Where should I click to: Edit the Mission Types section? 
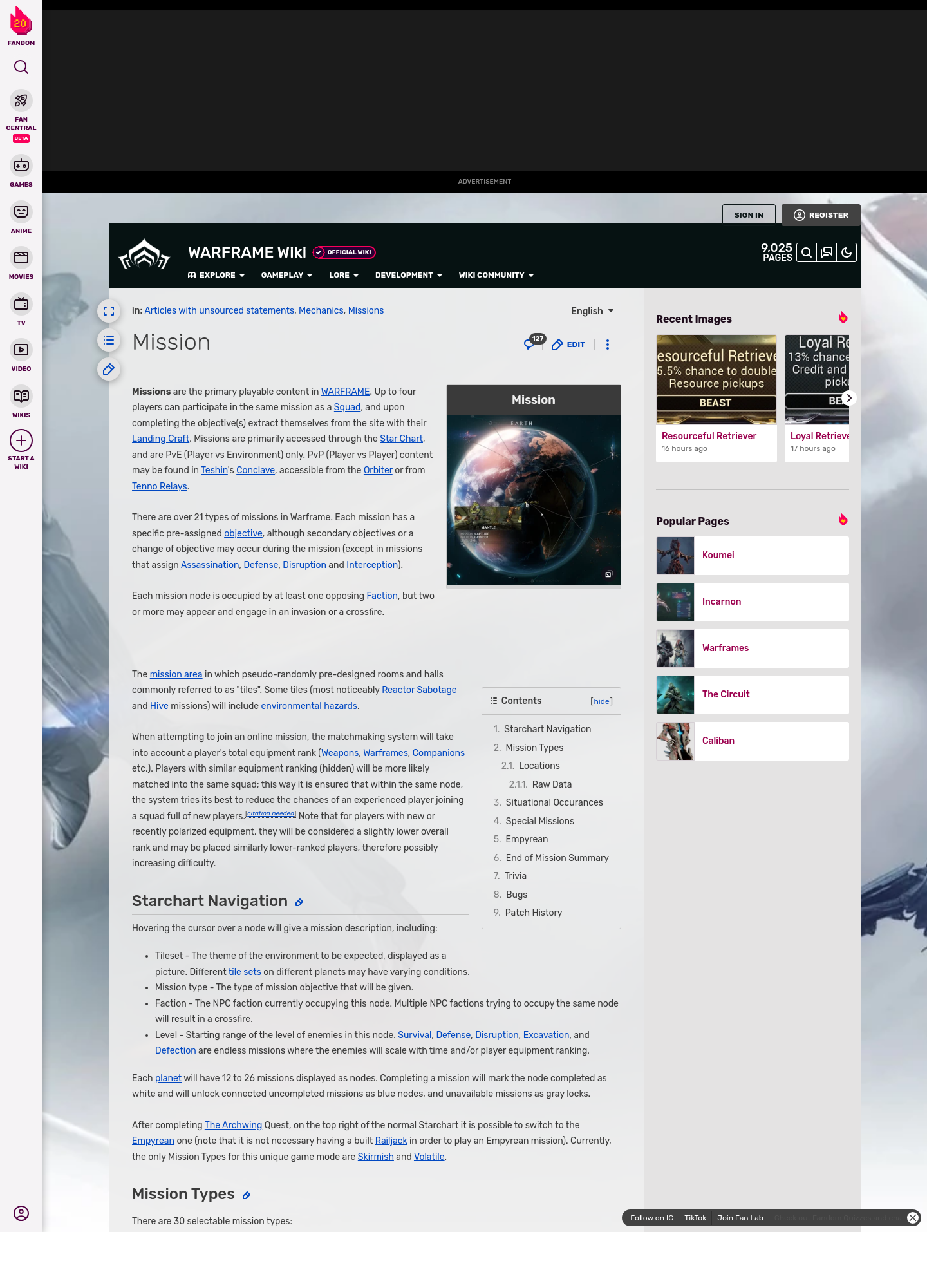tap(247, 1196)
